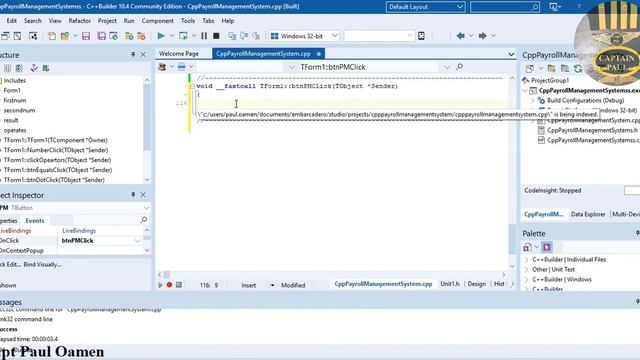Open the Tools menu
The image size is (640, 360).
click(188, 20)
